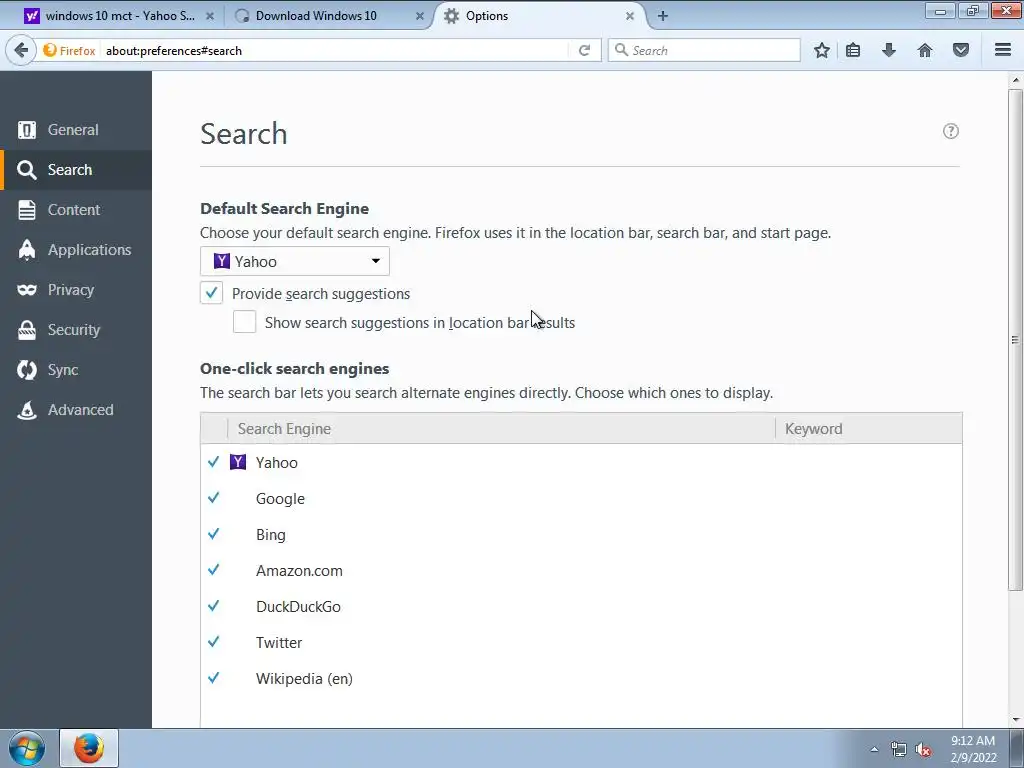Click the Search Engine column header

[x=501, y=428]
